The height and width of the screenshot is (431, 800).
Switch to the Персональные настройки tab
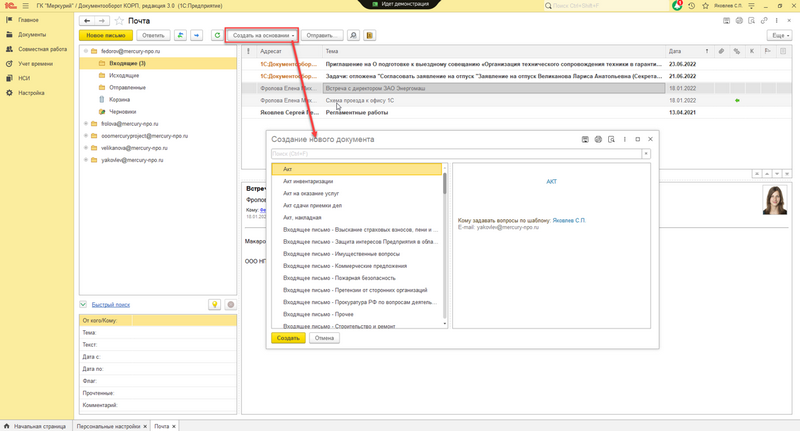click(x=110, y=426)
